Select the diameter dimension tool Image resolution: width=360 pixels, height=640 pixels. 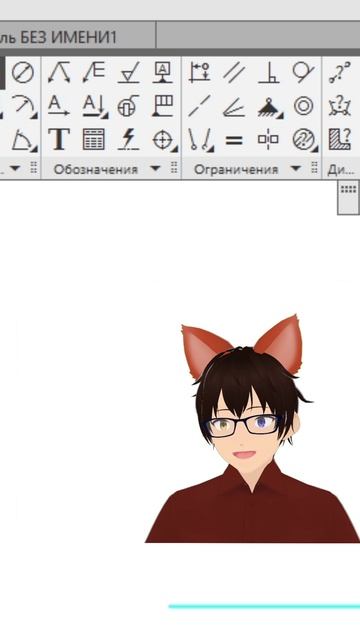[x=22, y=73]
